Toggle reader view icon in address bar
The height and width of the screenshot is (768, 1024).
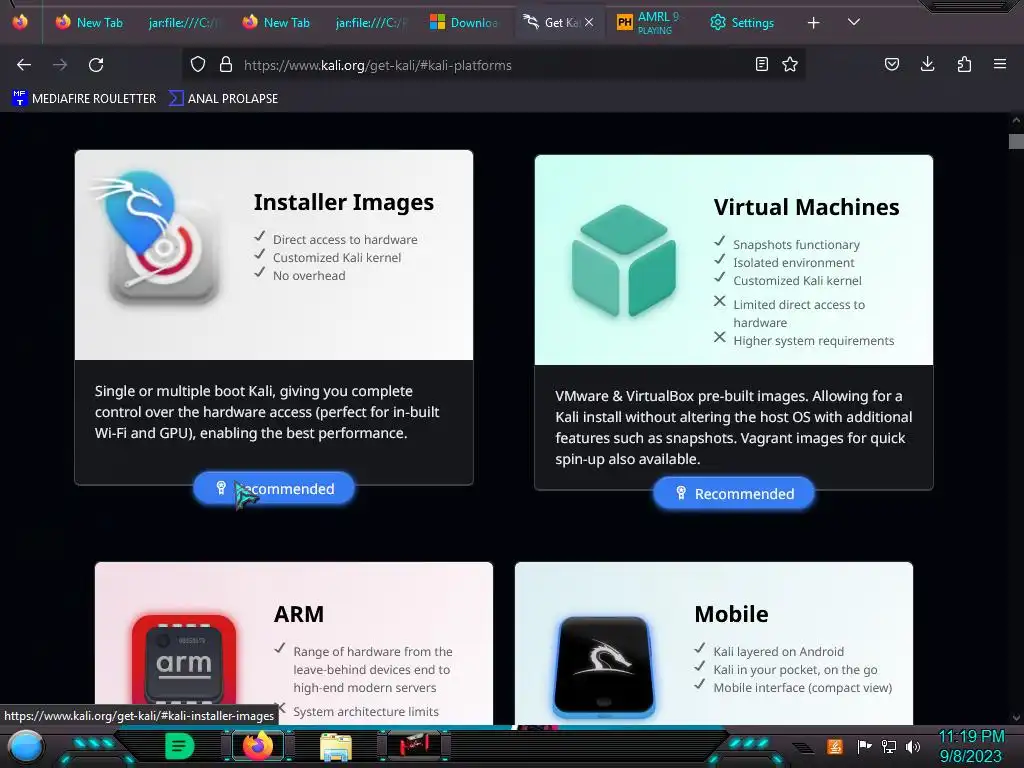coord(761,64)
